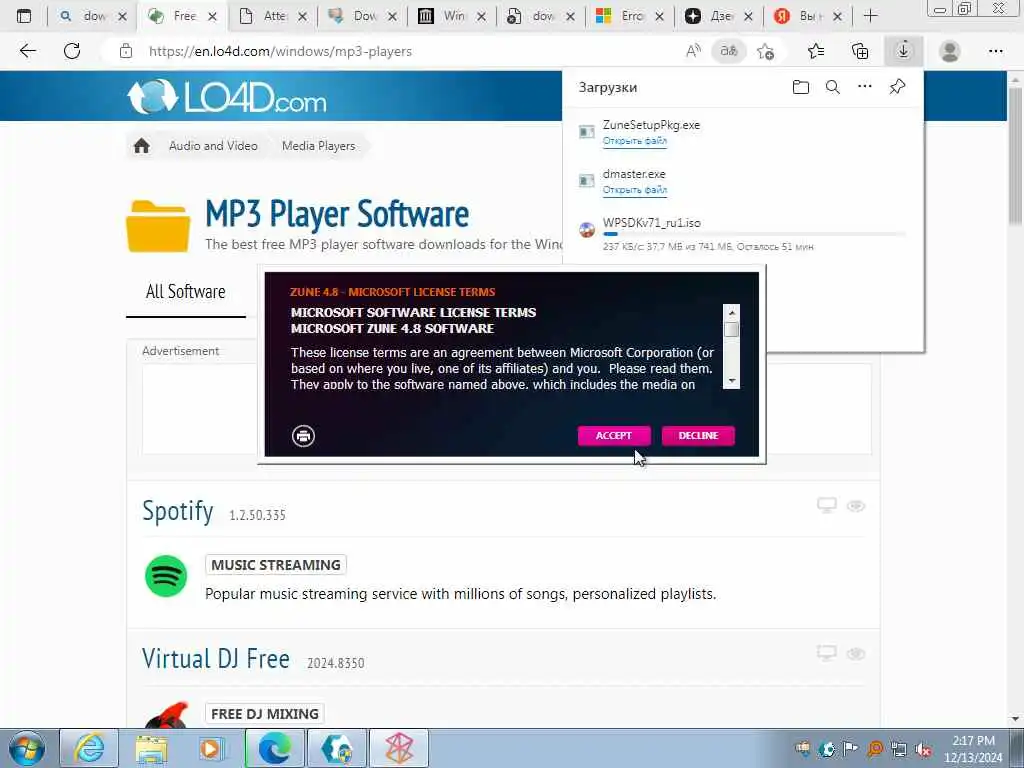Screen dimensions: 1024x768
Task: Open Media Players breadcrumb
Action: pyautogui.click(x=319, y=146)
